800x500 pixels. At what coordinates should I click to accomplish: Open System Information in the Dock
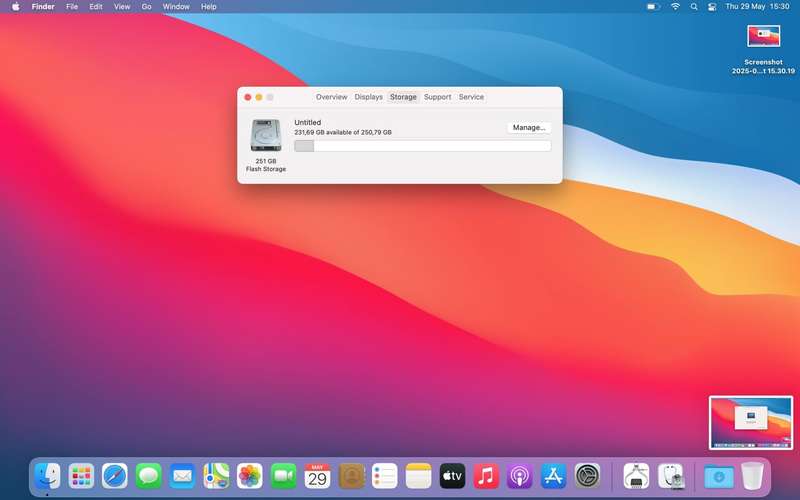pos(636,476)
